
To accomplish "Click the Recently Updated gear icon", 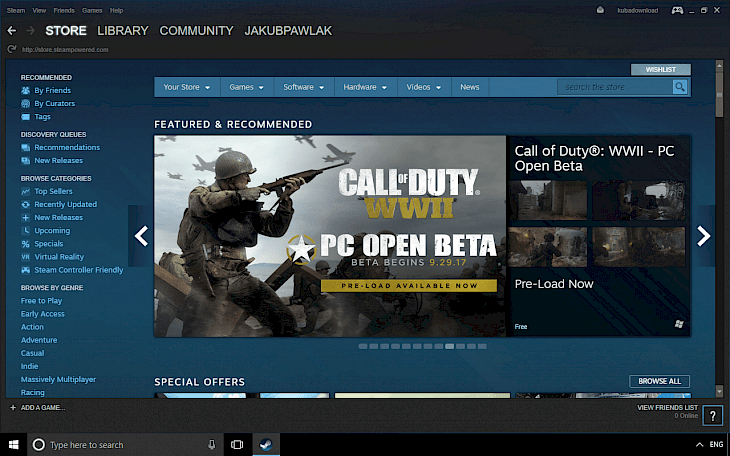I will 26,204.
